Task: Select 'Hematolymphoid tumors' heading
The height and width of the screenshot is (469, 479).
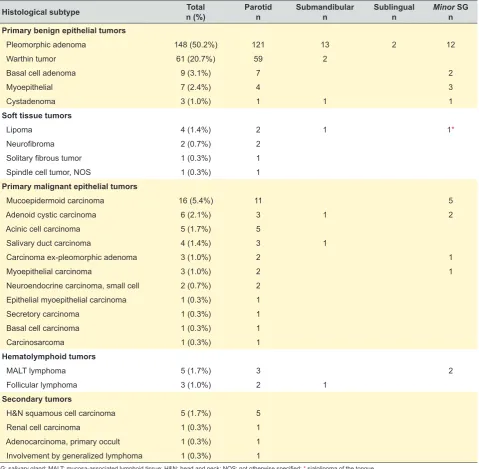Action: click(49, 356)
